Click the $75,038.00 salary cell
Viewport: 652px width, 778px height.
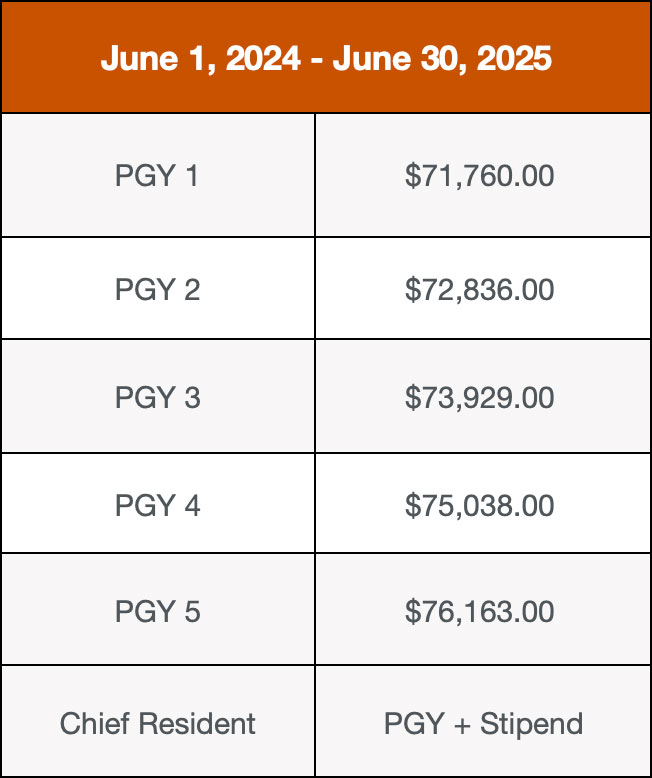[479, 505]
